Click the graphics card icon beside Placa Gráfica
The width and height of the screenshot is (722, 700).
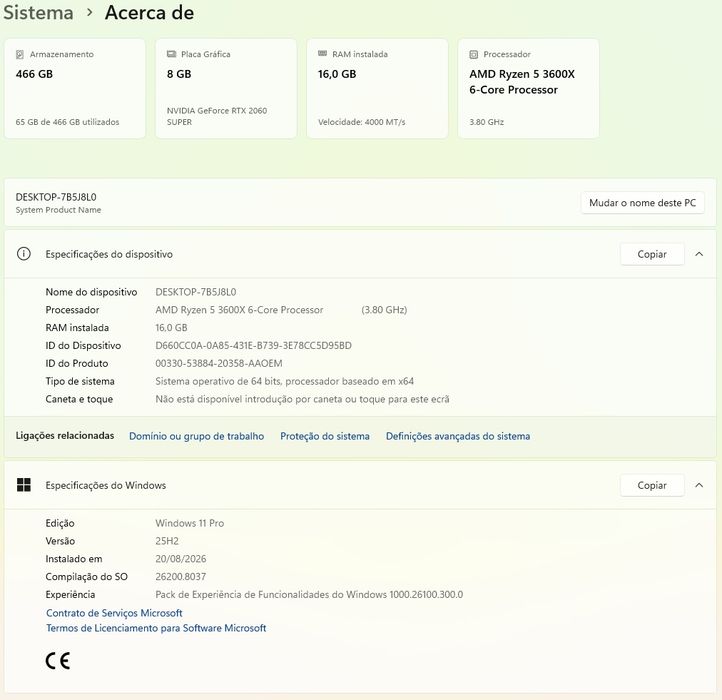[x=171, y=54]
